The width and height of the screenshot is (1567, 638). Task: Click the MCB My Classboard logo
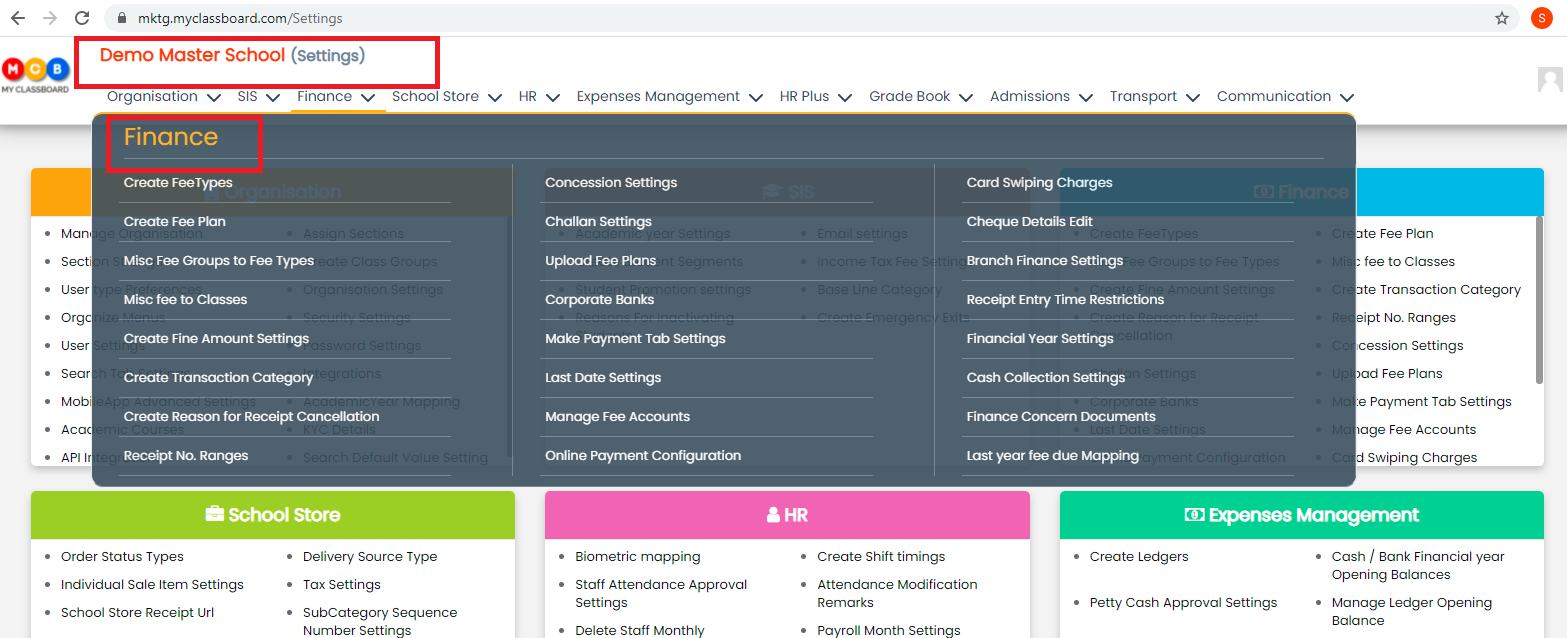(x=35, y=74)
